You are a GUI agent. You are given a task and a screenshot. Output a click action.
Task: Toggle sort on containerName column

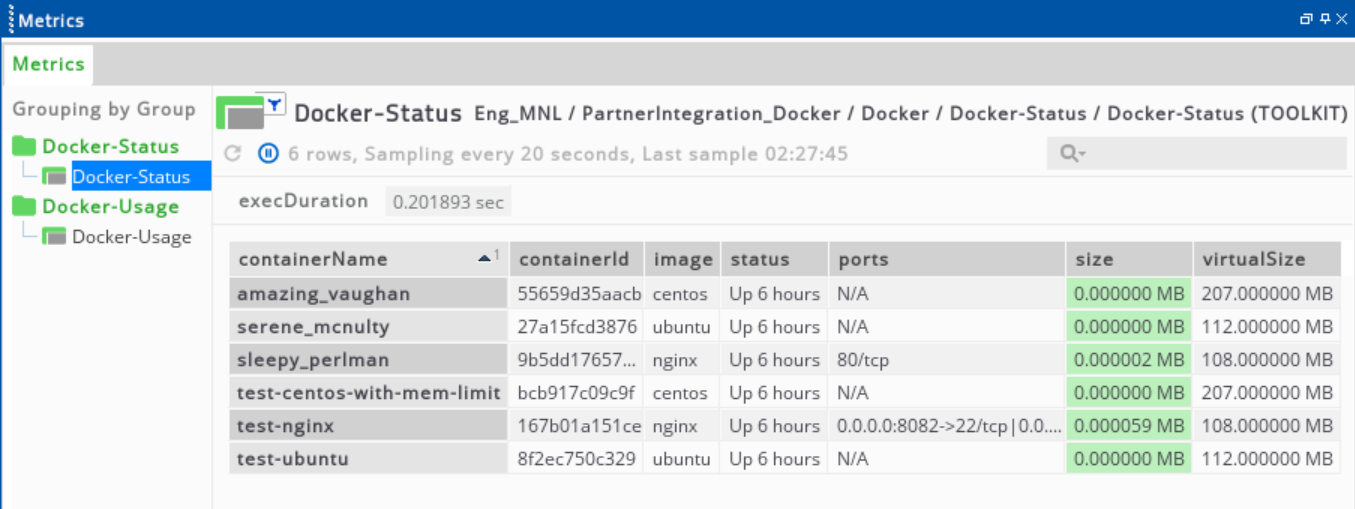tap(368, 259)
